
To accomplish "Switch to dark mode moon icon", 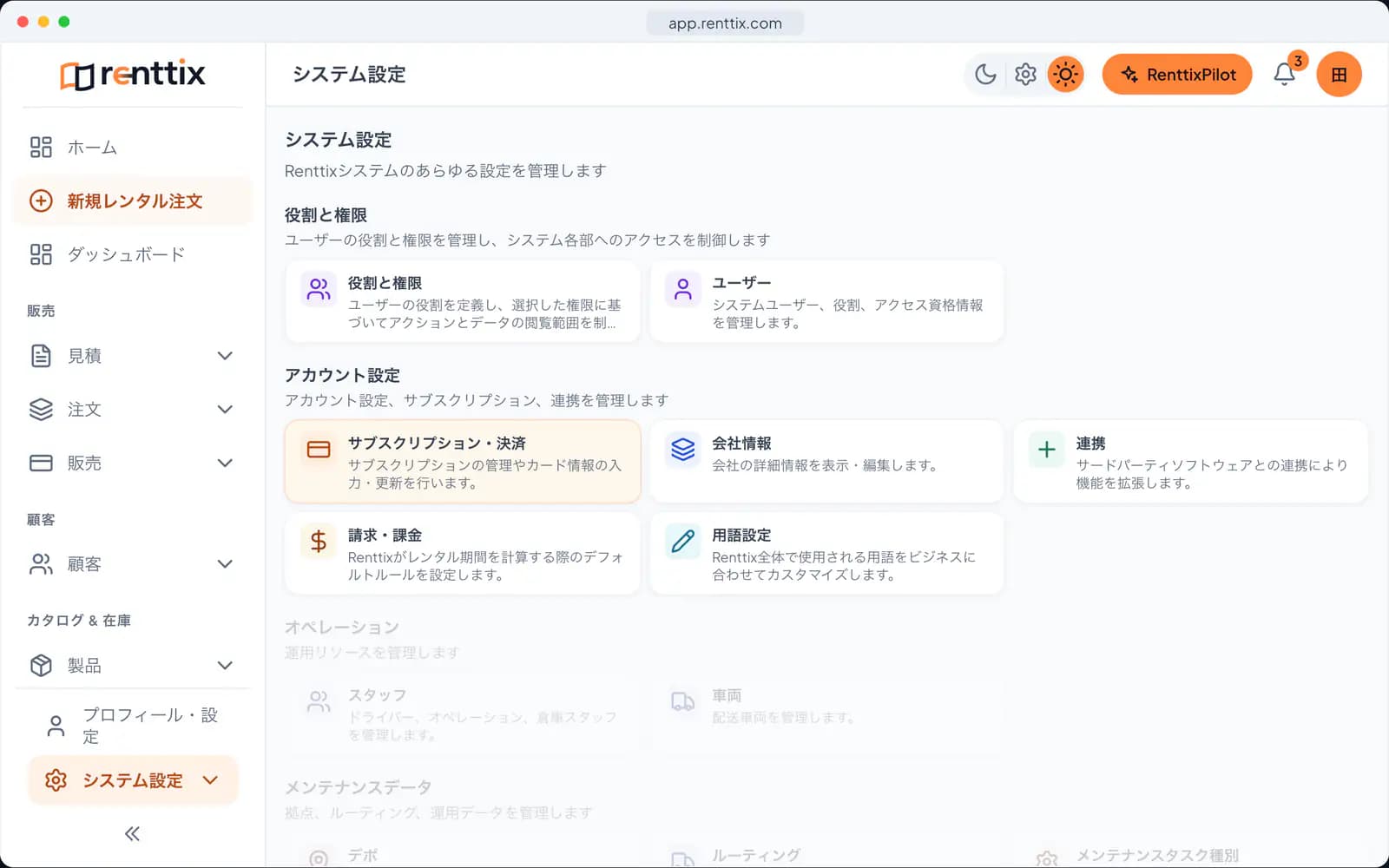I will point(985,75).
